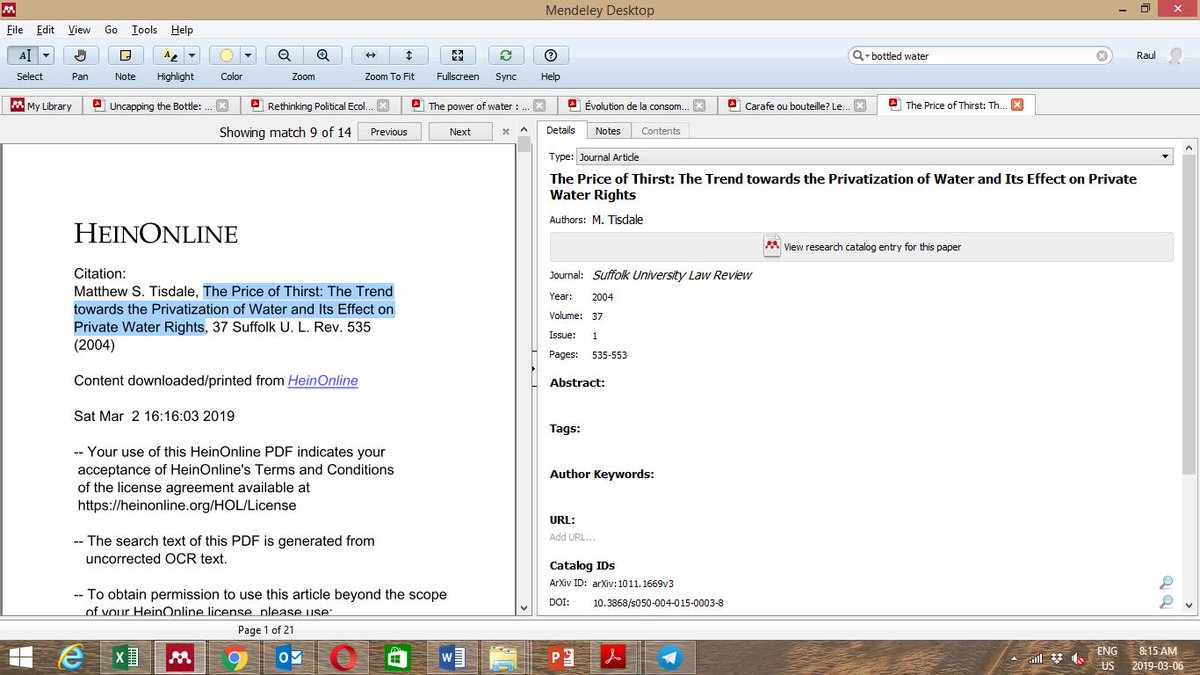Viewport: 1200px width, 675px height.
Task: Go to Previous search match
Action: click(x=389, y=132)
